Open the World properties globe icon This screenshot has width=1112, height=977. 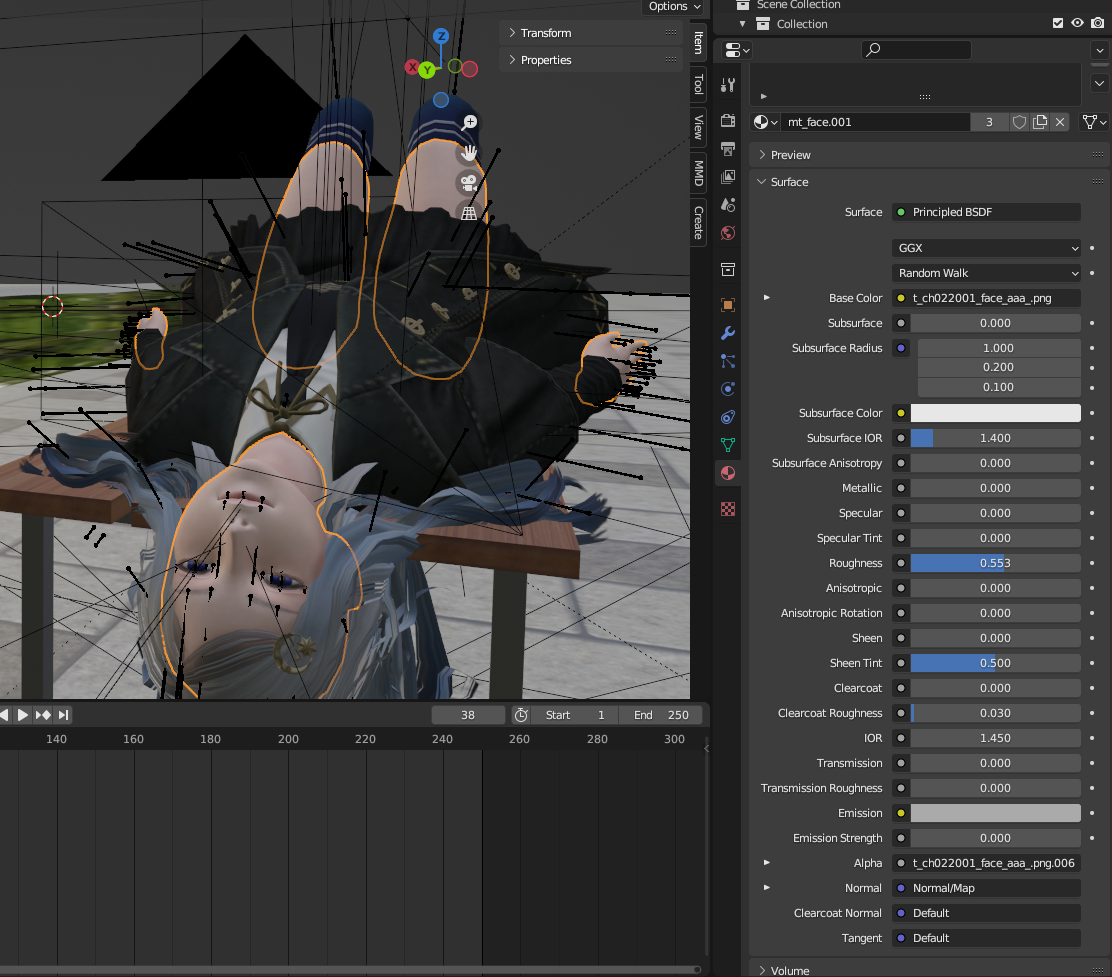point(728,233)
